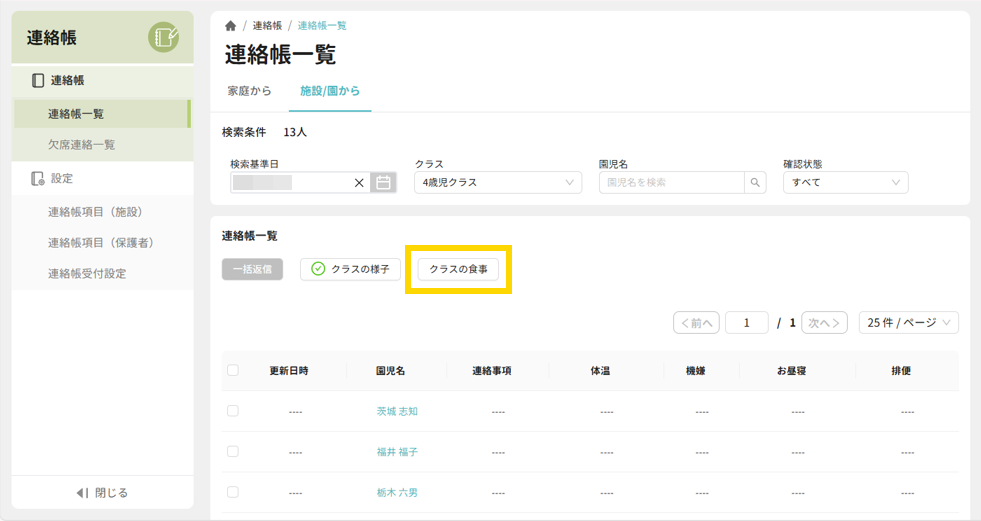This screenshot has width=981, height=521.
Task: Switch to the 家庭から tab
Action: (x=250, y=91)
